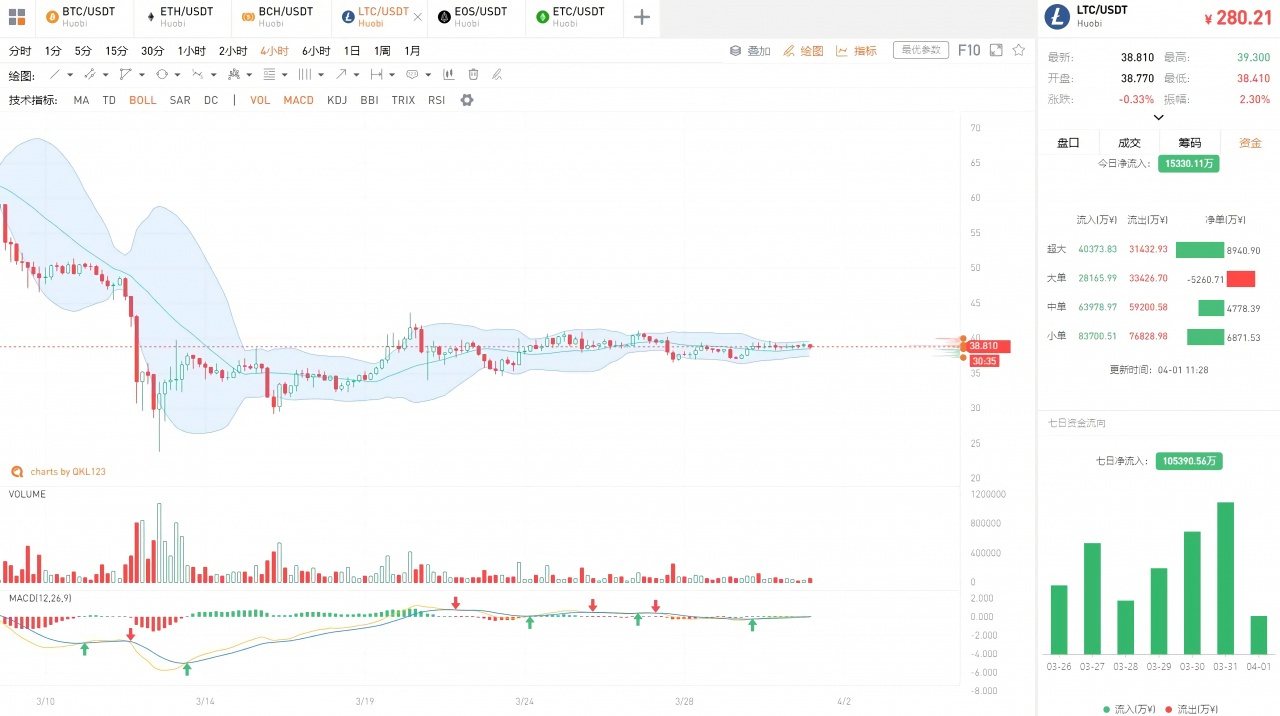Close the LTC/USDT tab
1280x716 pixels.
coord(418,17)
